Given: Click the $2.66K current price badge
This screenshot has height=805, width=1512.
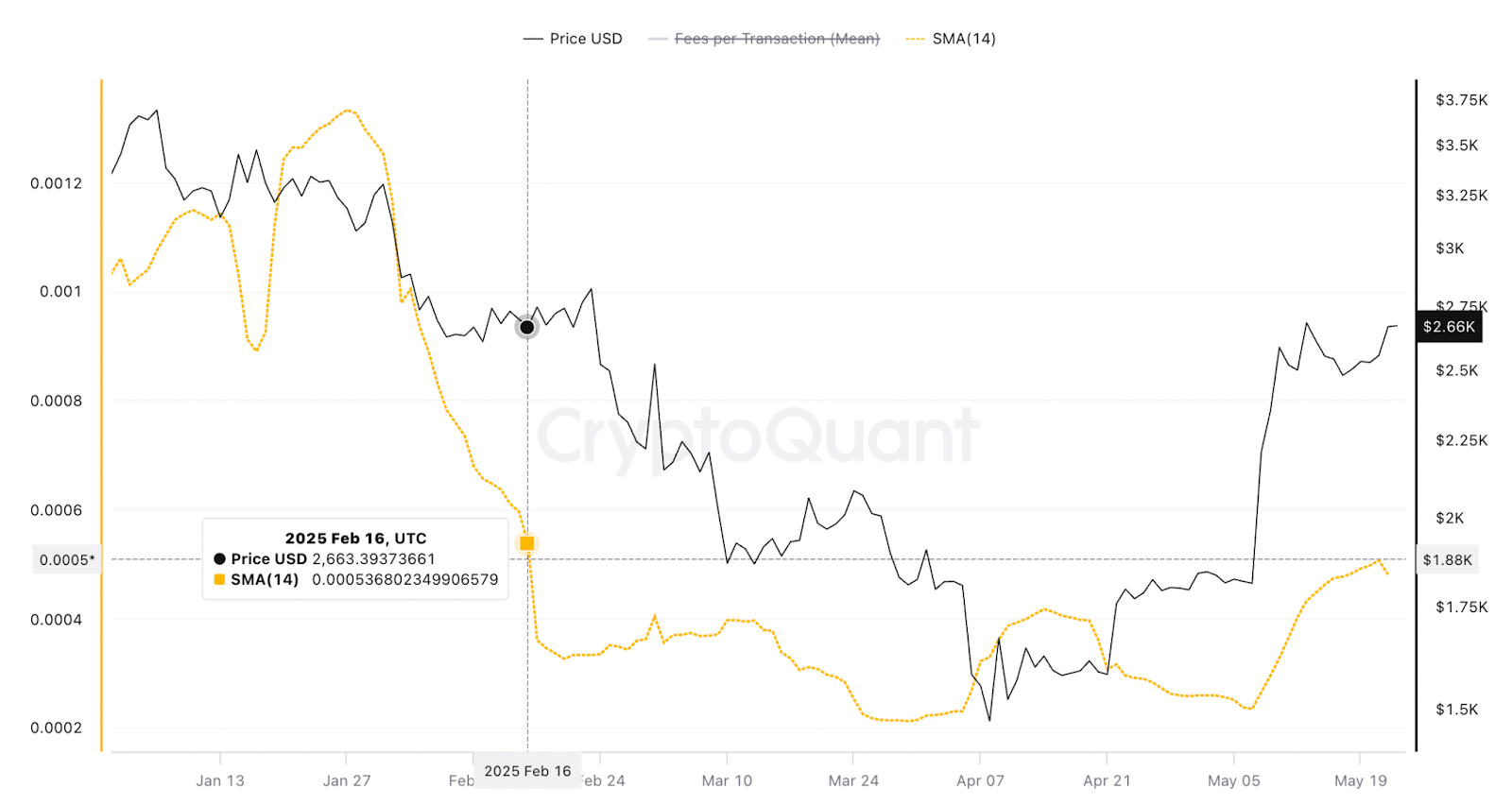Looking at the screenshot, I should coord(1449,327).
